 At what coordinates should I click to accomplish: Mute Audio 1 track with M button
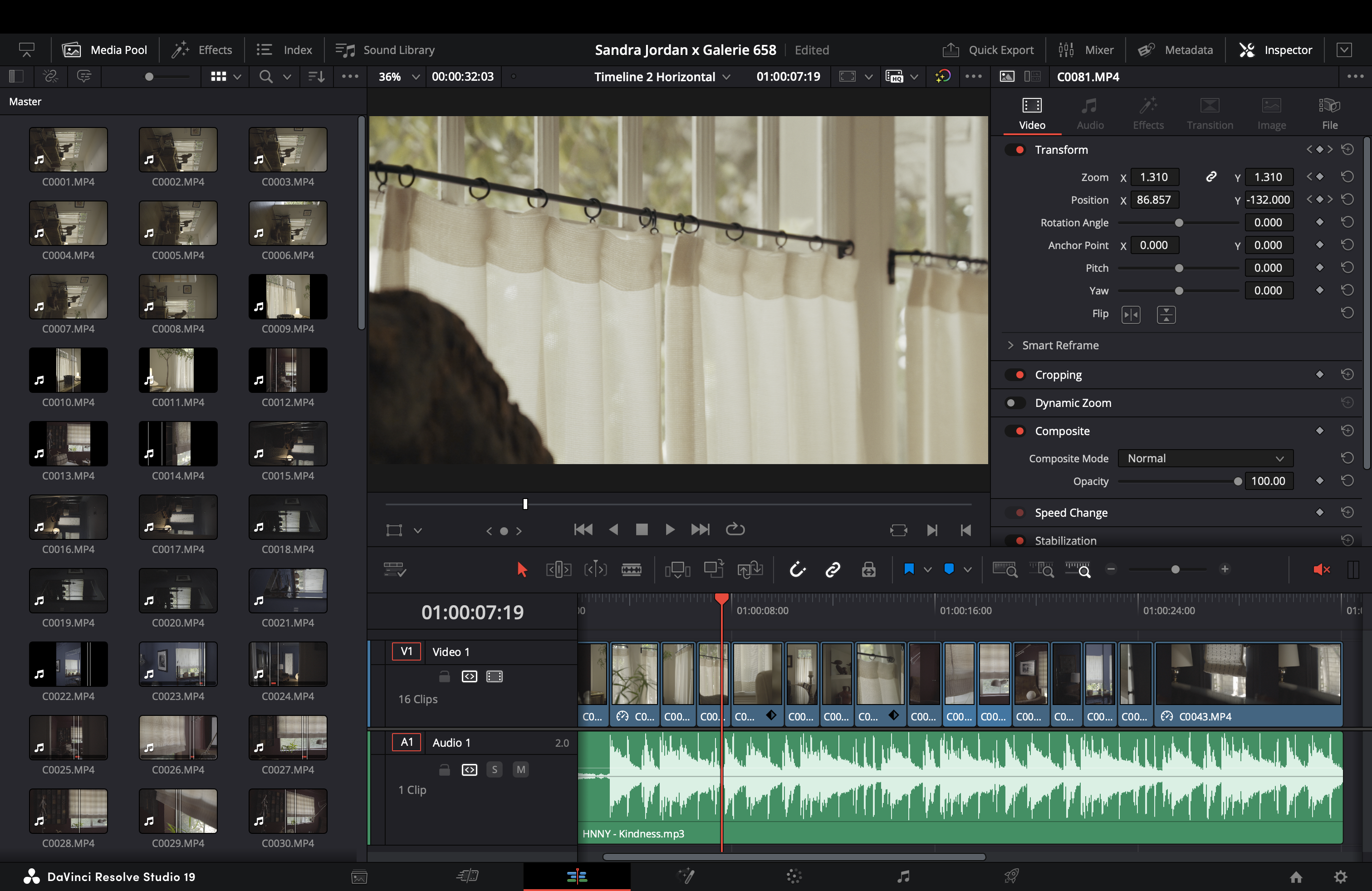[x=520, y=769]
